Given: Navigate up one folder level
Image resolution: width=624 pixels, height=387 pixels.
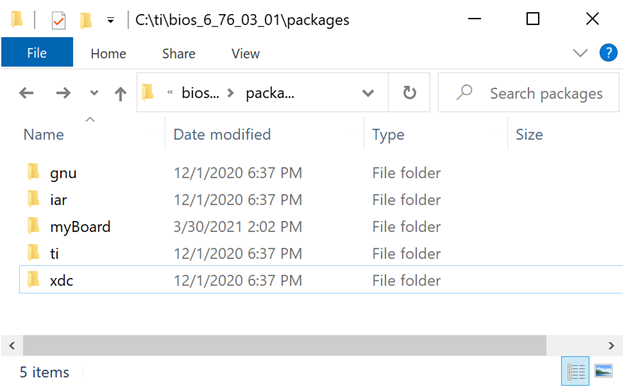Looking at the screenshot, I should tap(120, 94).
